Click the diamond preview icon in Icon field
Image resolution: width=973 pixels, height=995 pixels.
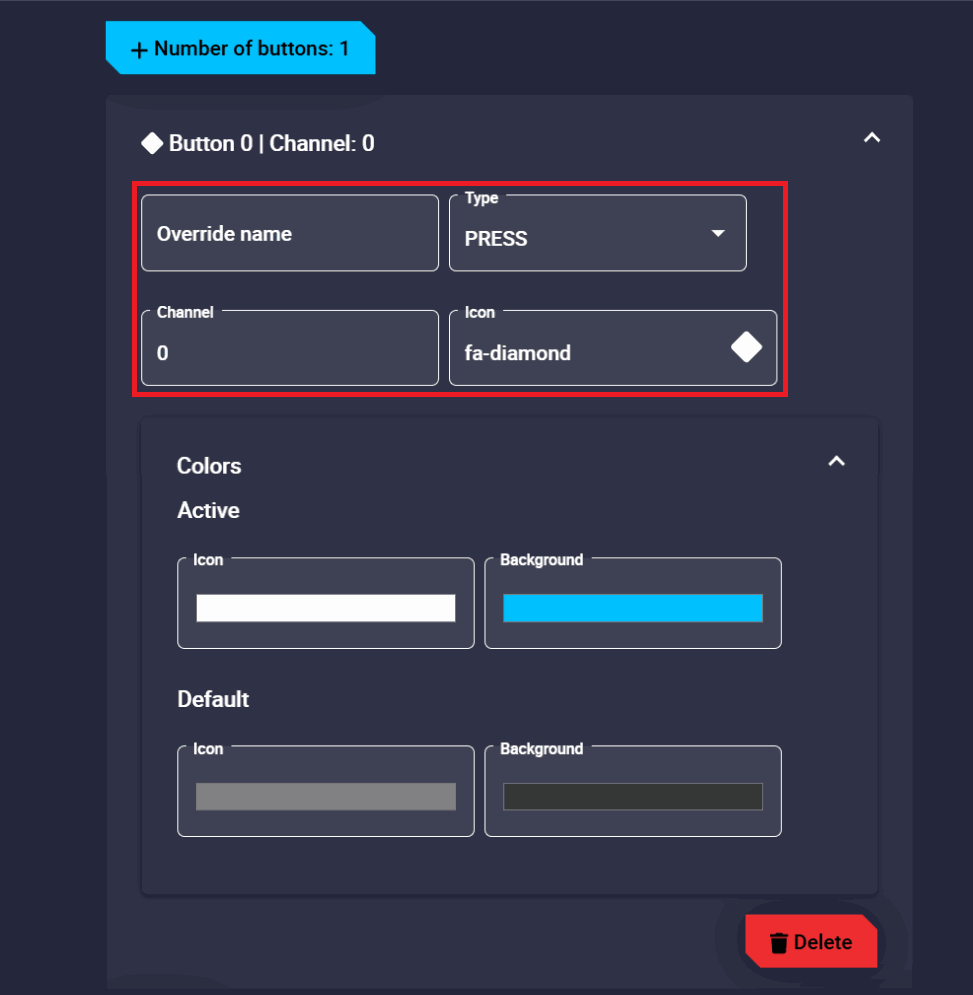tap(746, 347)
